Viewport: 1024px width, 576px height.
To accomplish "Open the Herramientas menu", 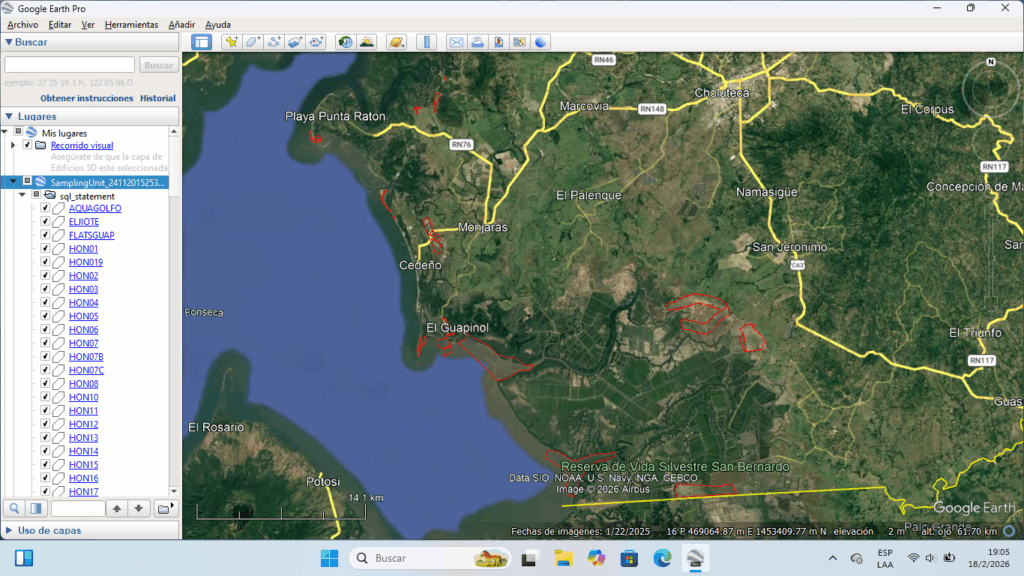I will pyautogui.click(x=131, y=24).
